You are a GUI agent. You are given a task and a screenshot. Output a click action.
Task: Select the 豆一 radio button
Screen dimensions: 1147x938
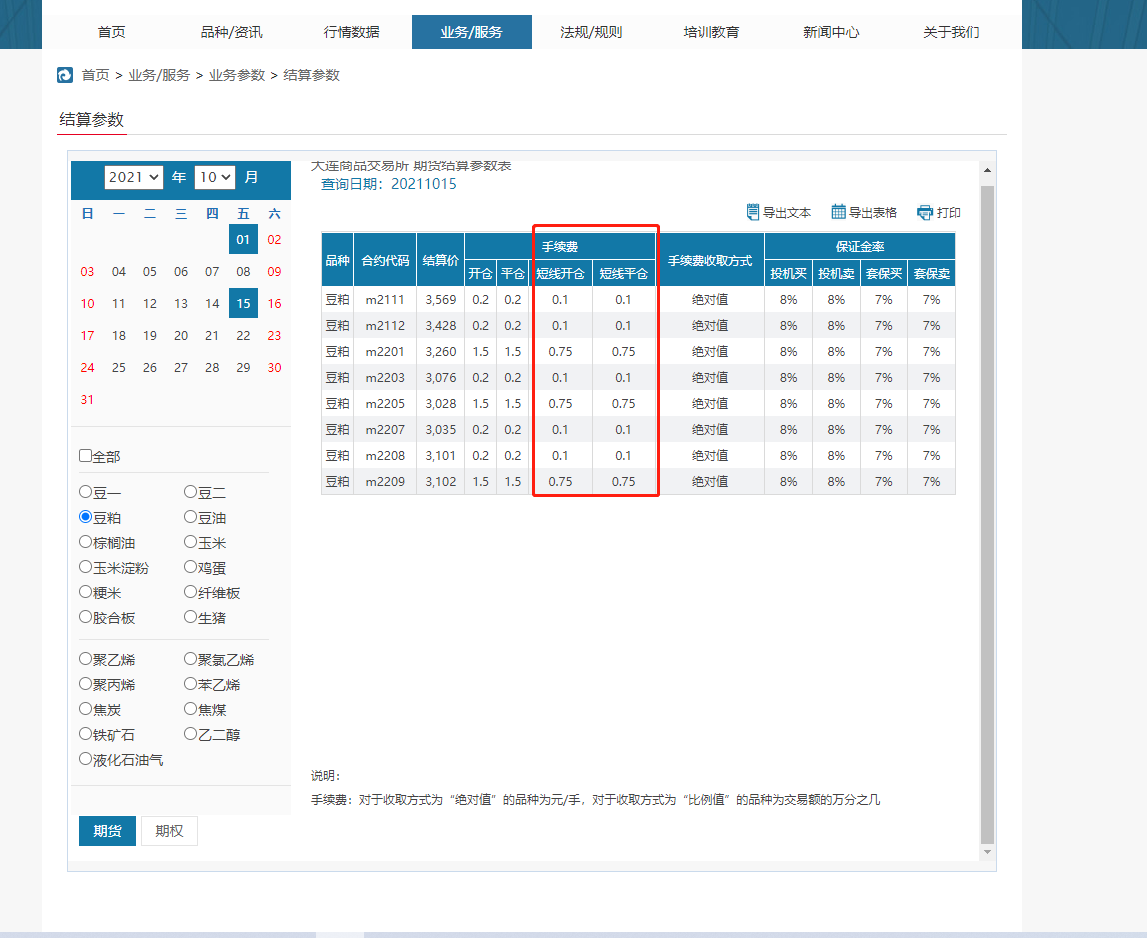[85, 492]
